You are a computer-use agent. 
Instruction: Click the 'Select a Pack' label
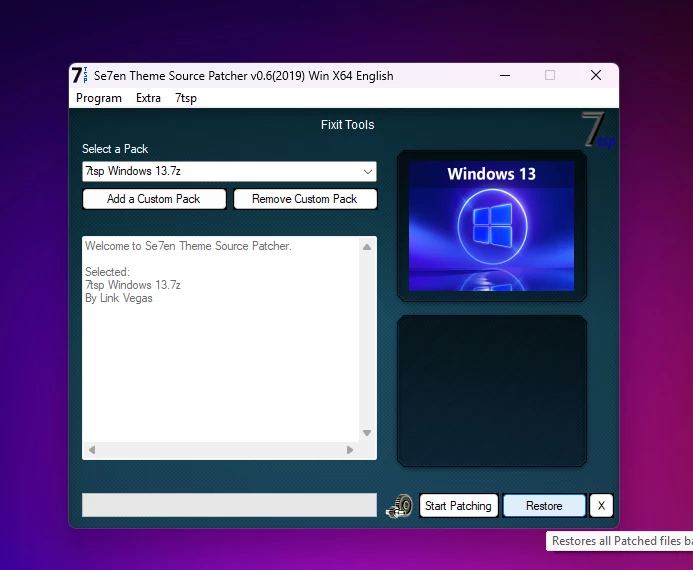(x=115, y=149)
